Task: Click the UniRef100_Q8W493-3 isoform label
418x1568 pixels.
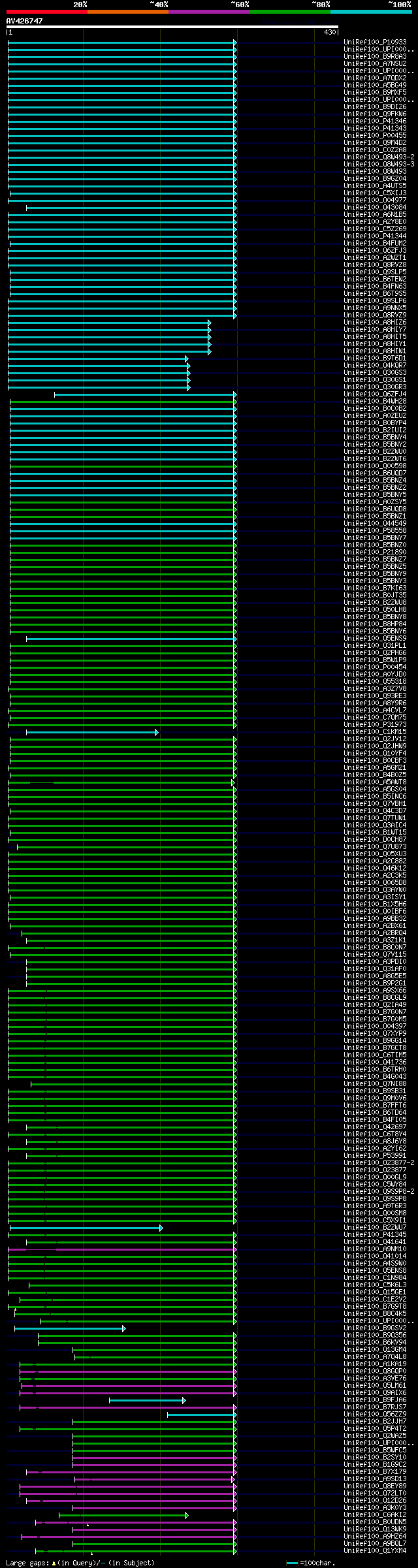Action: click(379, 165)
